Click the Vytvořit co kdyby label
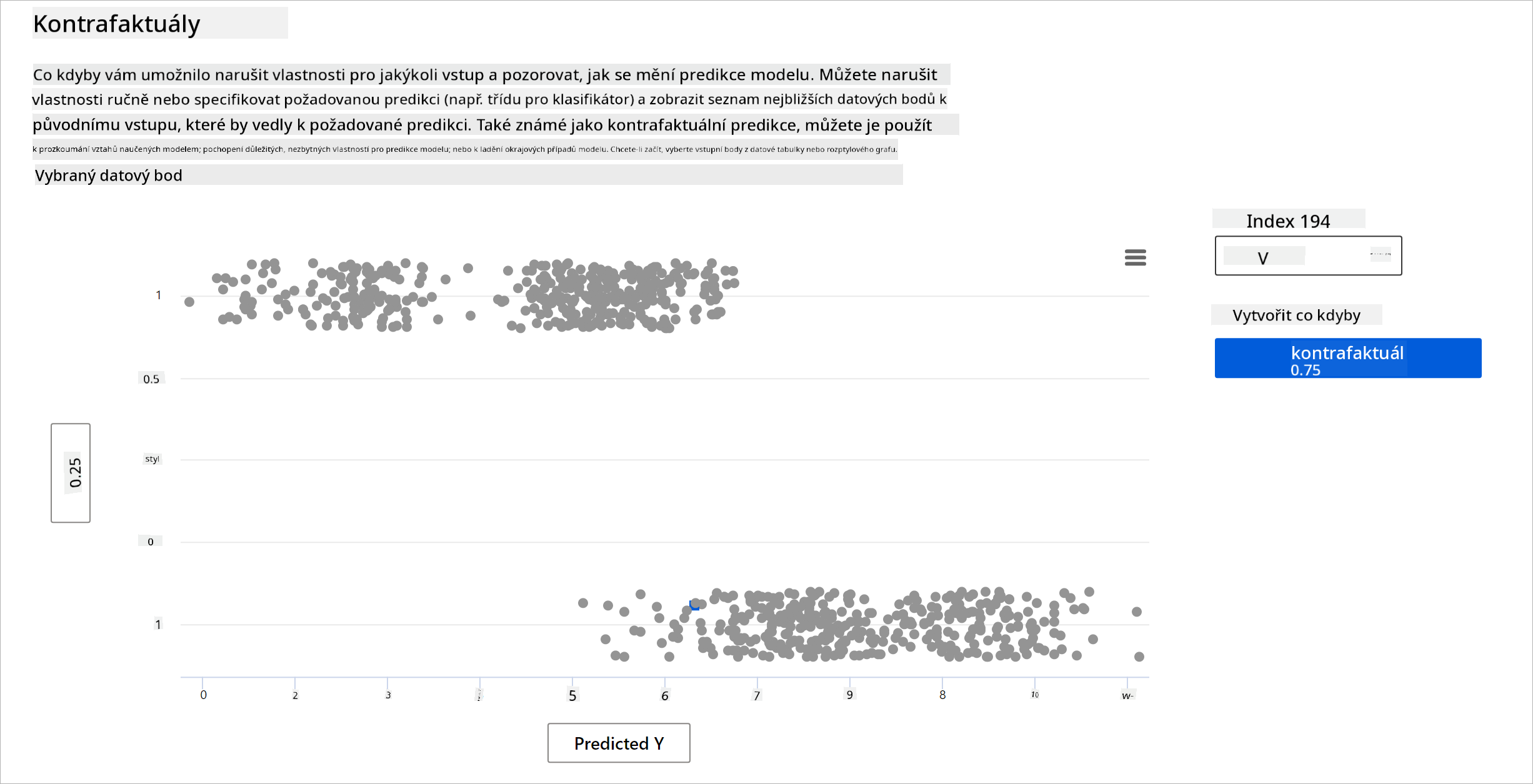 point(1296,315)
